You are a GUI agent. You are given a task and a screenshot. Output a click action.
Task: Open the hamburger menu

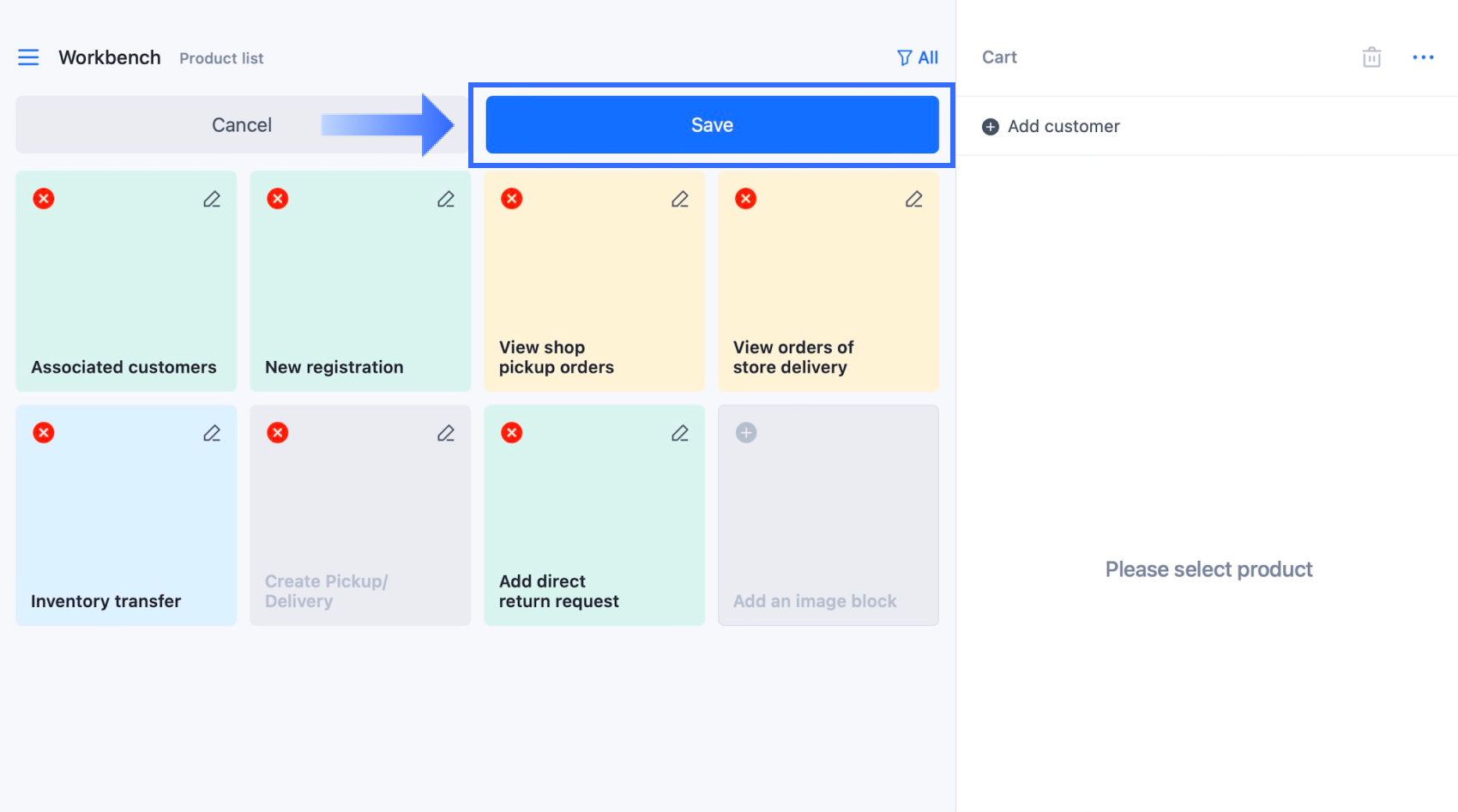(x=28, y=57)
